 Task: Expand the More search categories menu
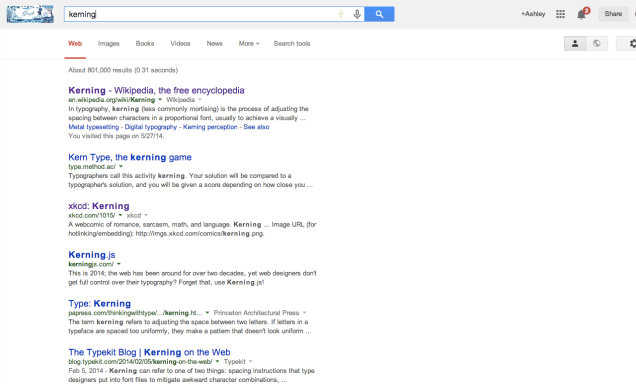point(249,43)
